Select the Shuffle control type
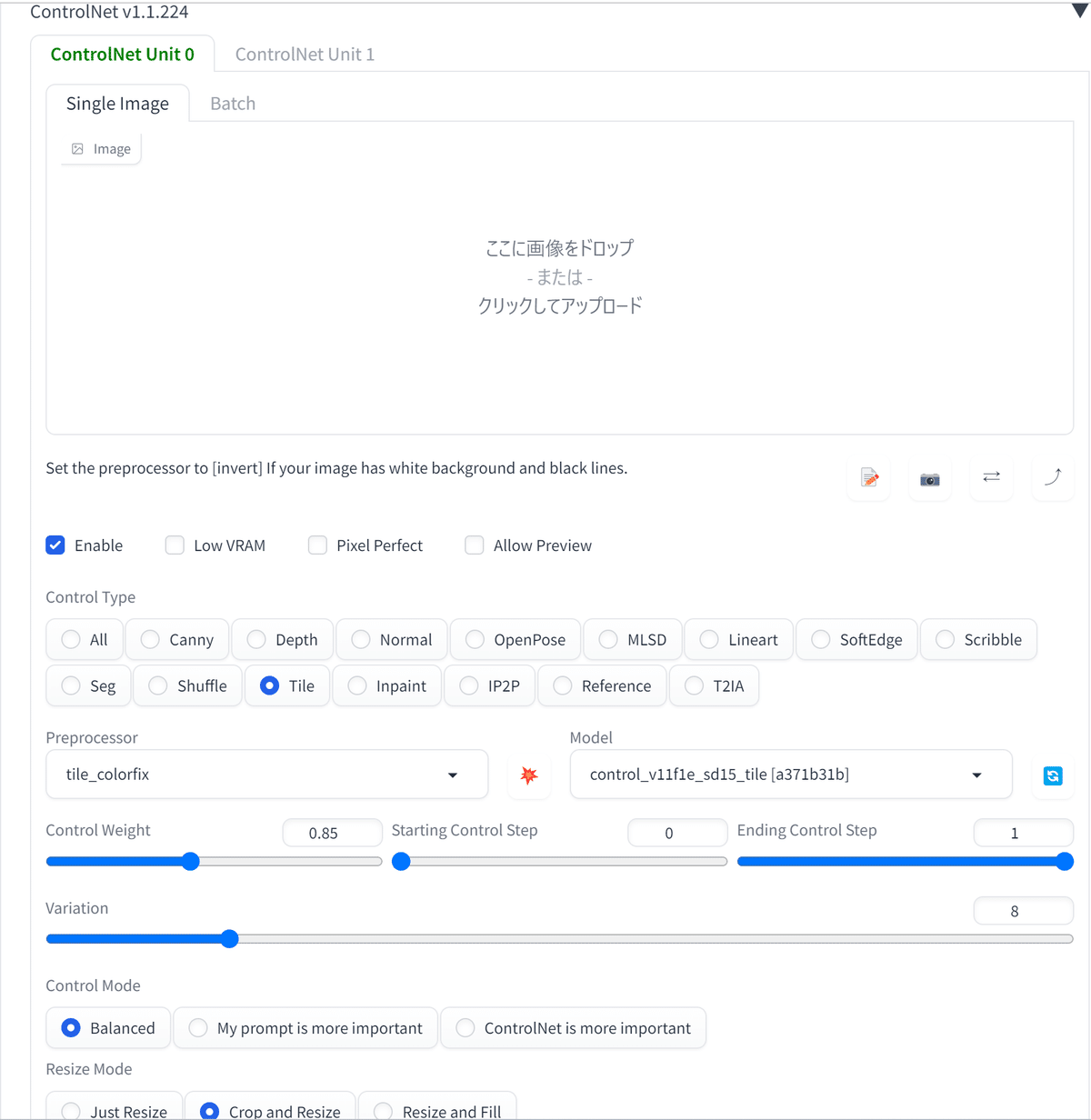 click(x=188, y=685)
